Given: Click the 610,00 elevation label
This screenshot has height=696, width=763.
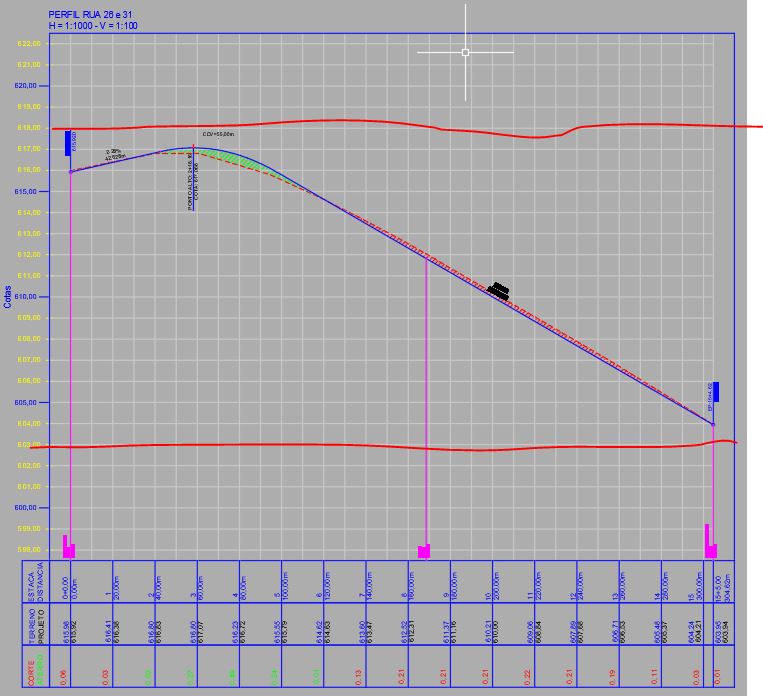Looking at the screenshot, I should (x=26, y=296).
